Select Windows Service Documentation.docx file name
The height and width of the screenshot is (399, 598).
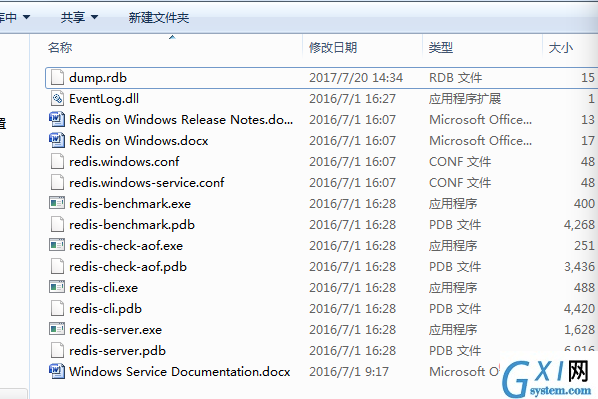(180, 372)
